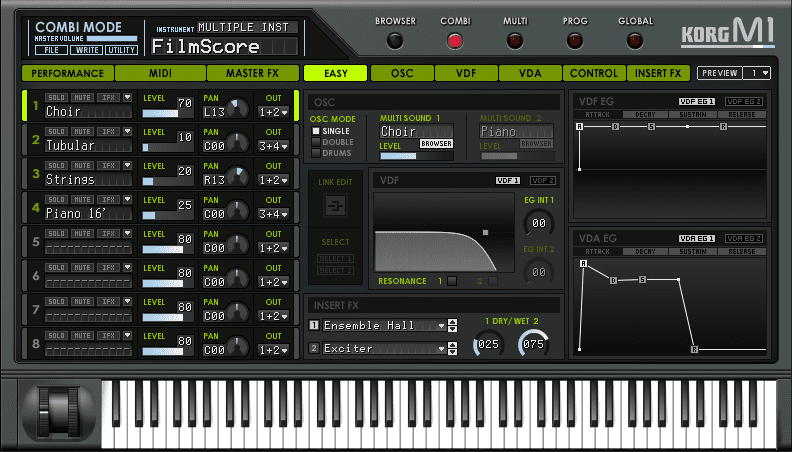The height and width of the screenshot is (452, 792).
Task: Select the PROG mode round button
Action: (575, 41)
